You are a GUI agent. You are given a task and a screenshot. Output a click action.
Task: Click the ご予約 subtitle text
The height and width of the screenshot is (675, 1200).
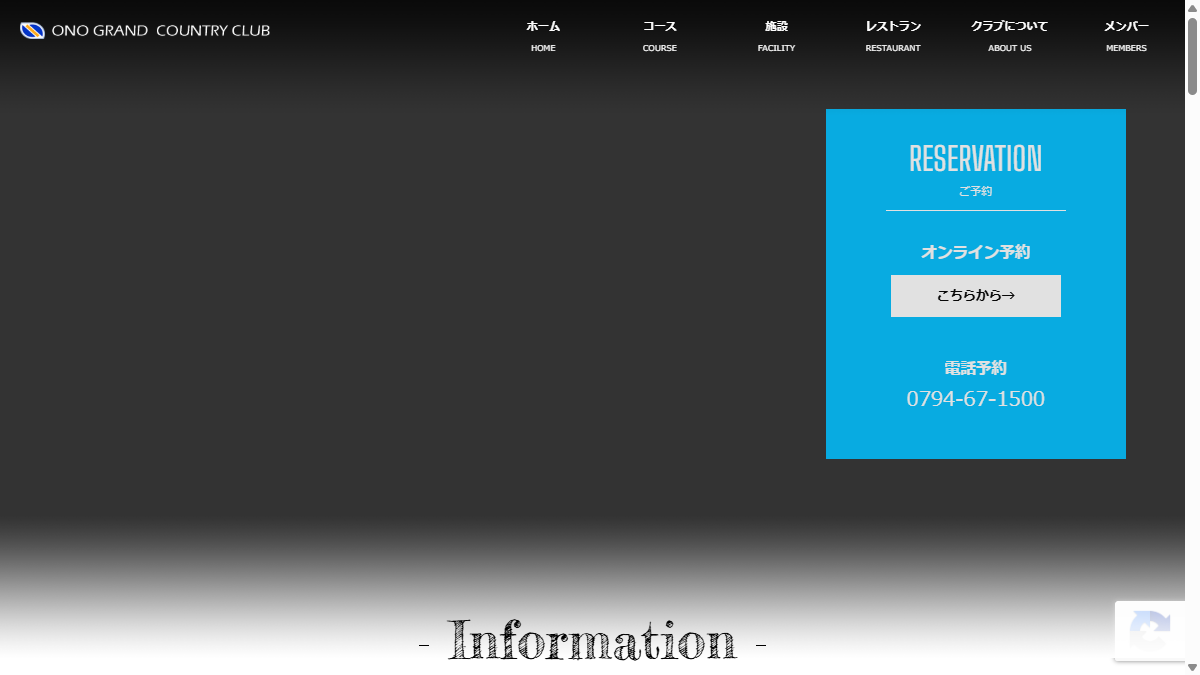click(x=976, y=191)
